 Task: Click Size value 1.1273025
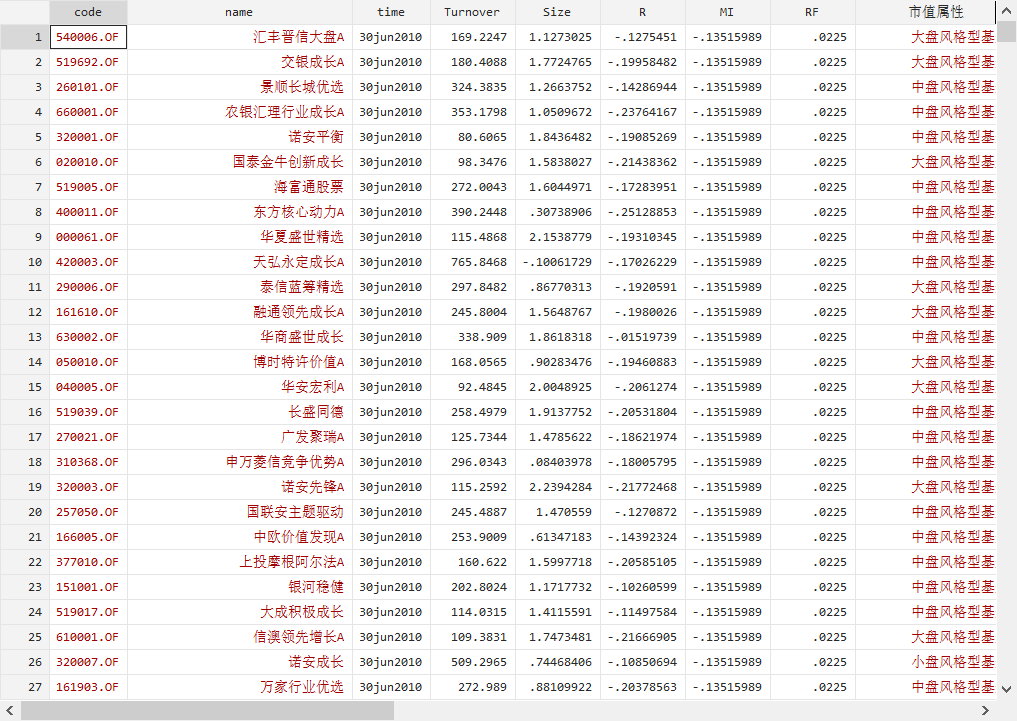558,37
